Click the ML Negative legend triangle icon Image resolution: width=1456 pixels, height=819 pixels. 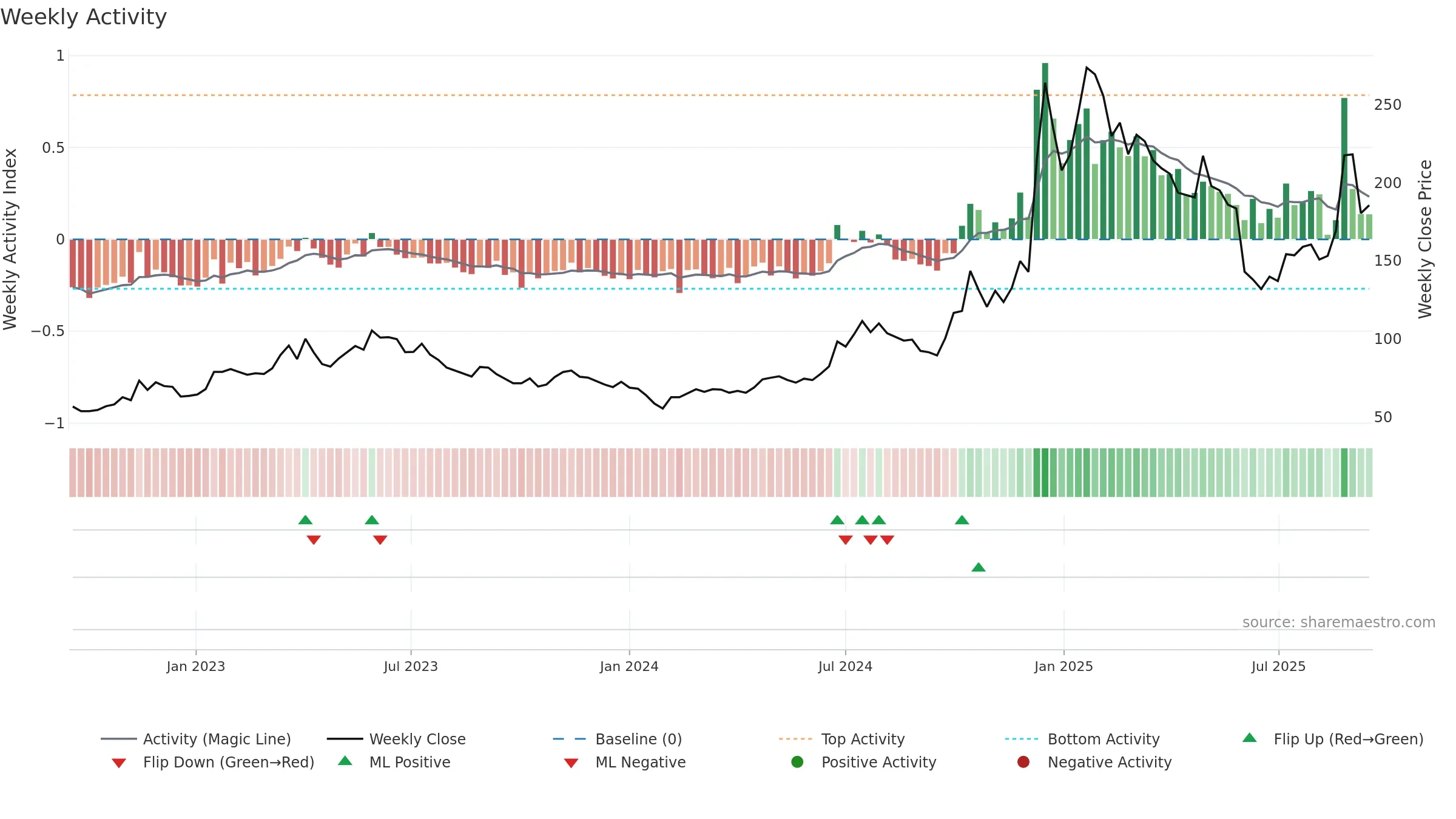pos(571,763)
